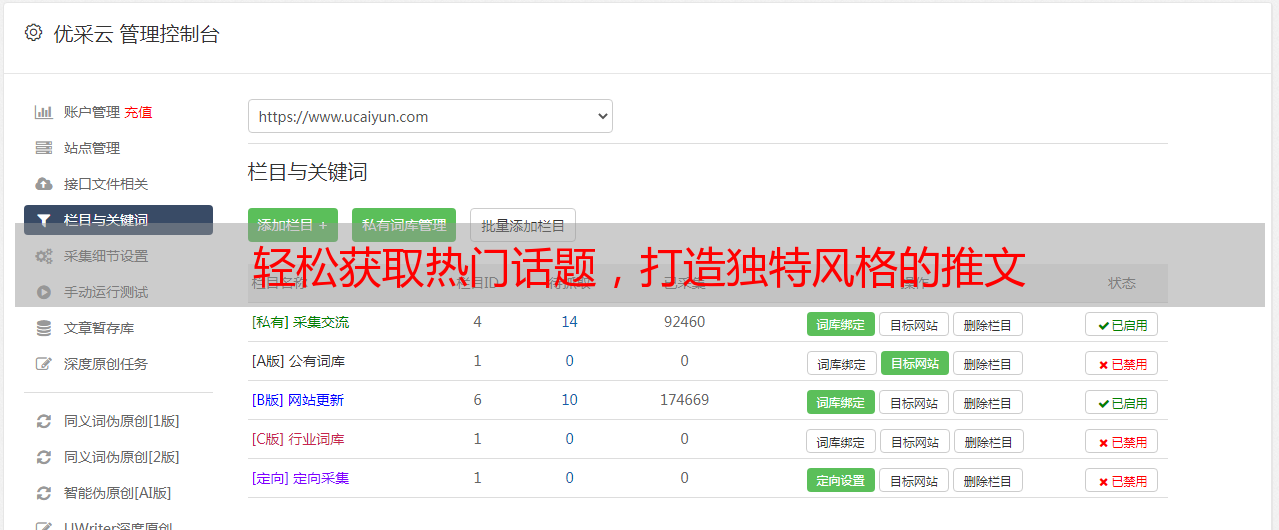Click the 文章暂存库 database icon
The height and width of the screenshot is (530, 1279).
(44, 328)
